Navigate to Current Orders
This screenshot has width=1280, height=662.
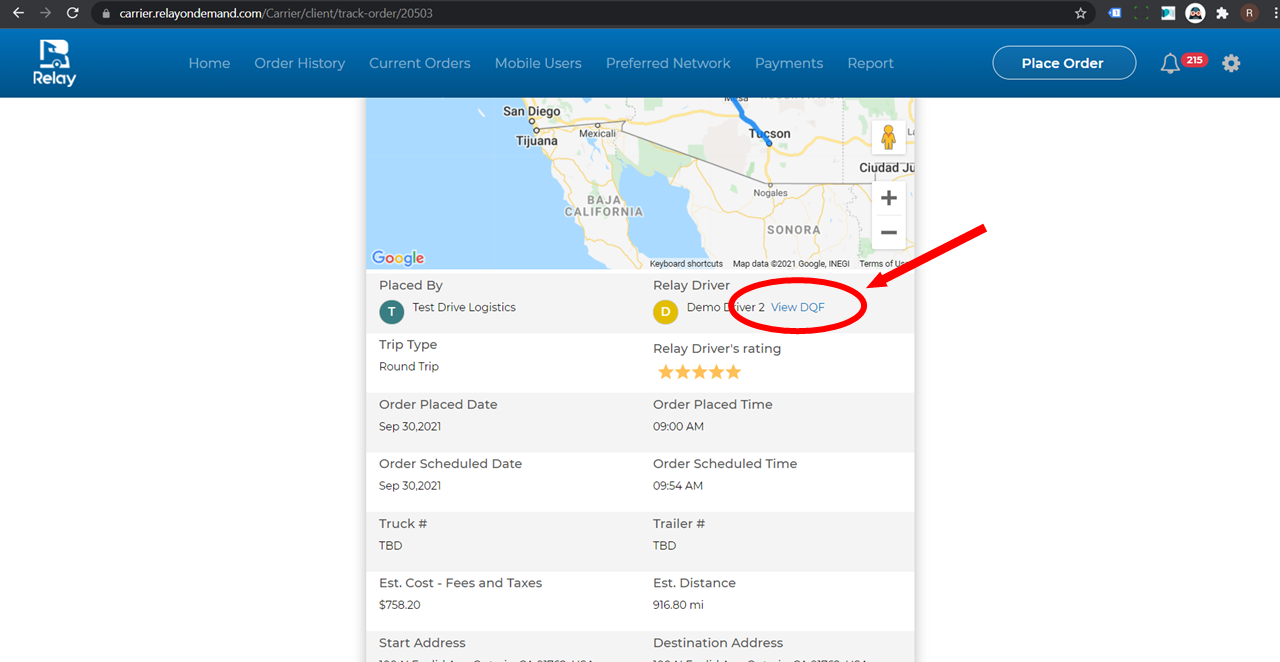click(419, 63)
